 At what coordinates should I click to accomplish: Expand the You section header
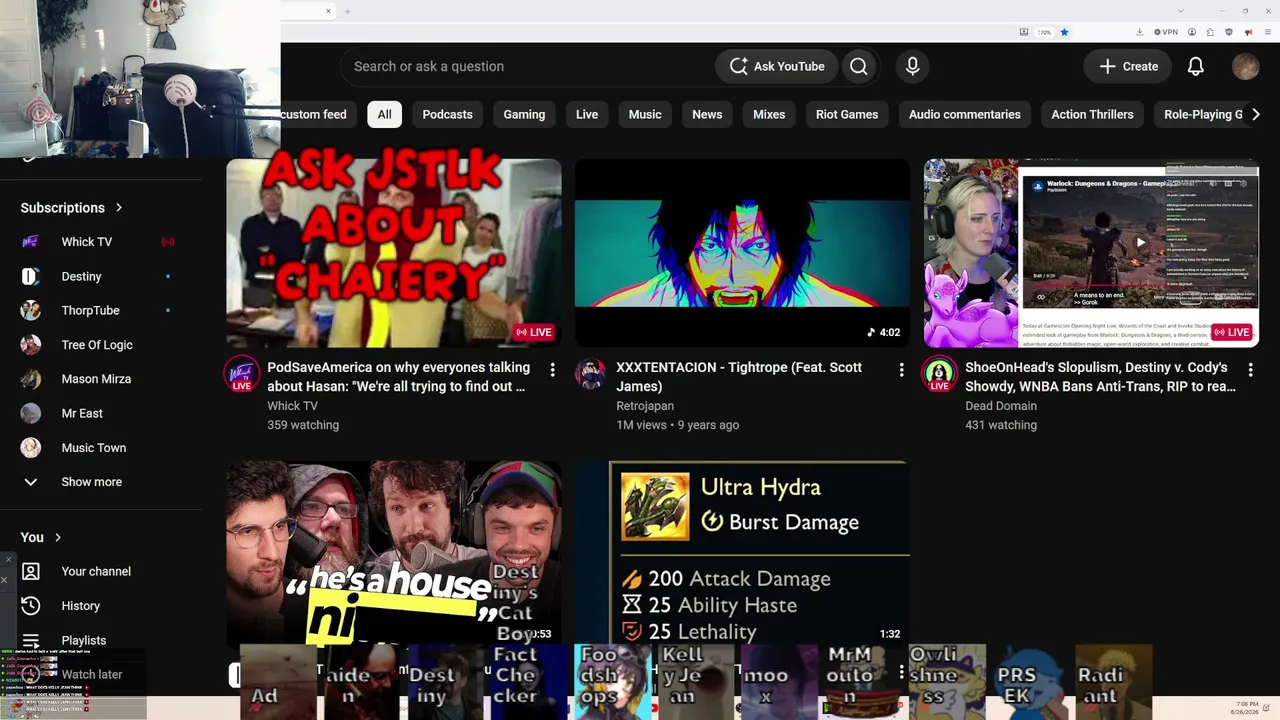click(x=41, y=537)
